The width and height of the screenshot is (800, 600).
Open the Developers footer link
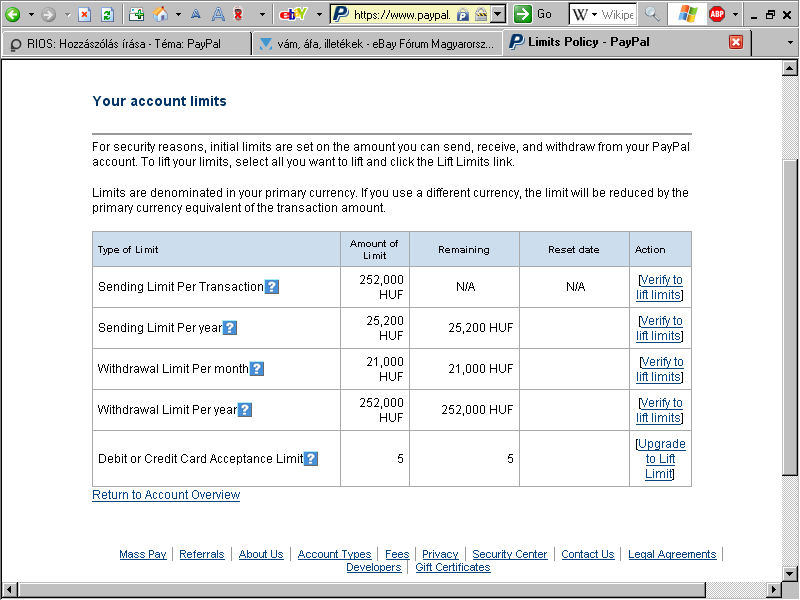pyautogui.click(x=373, y=567)
